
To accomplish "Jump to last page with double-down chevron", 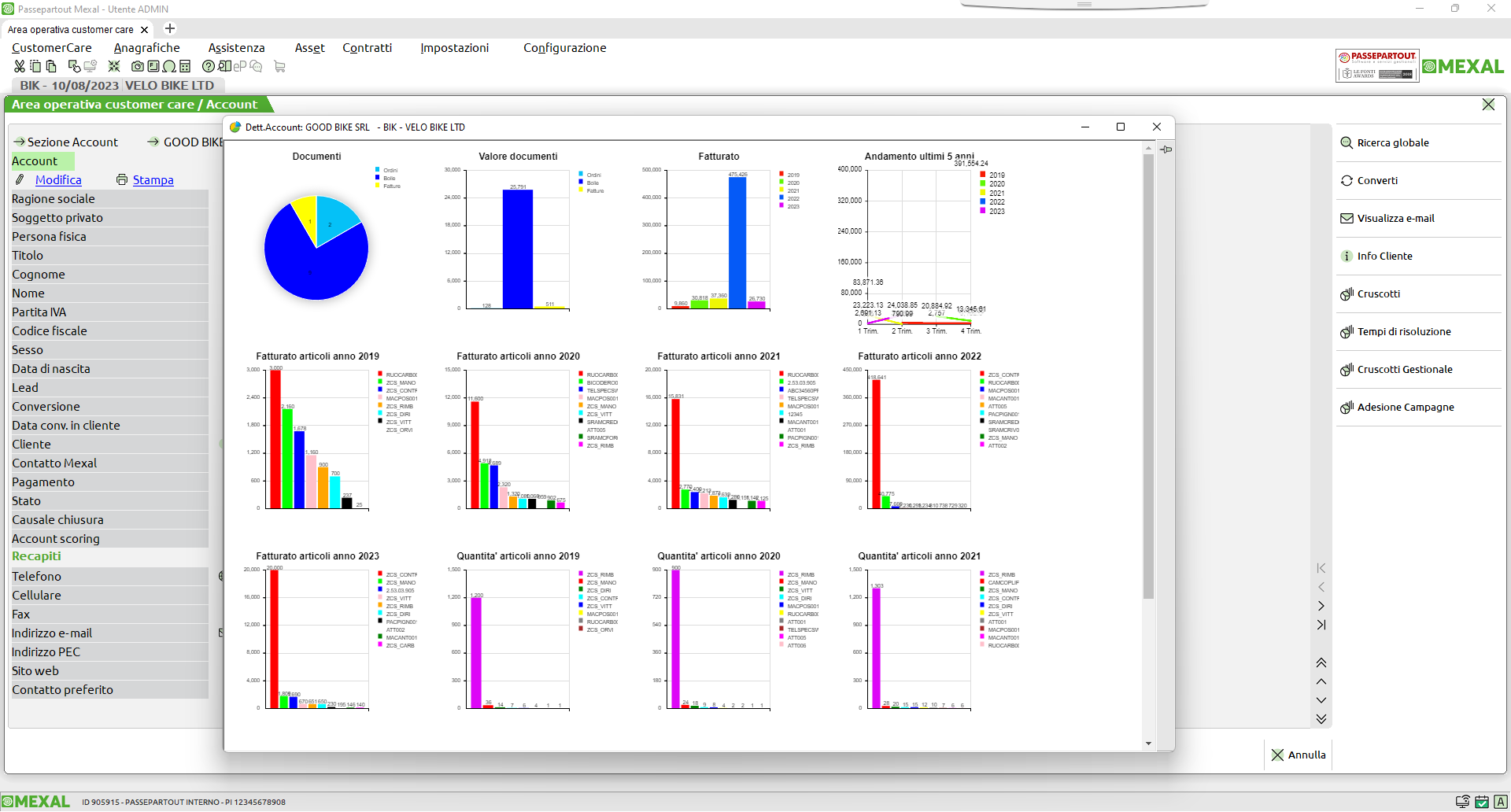I will [1321, 719].
